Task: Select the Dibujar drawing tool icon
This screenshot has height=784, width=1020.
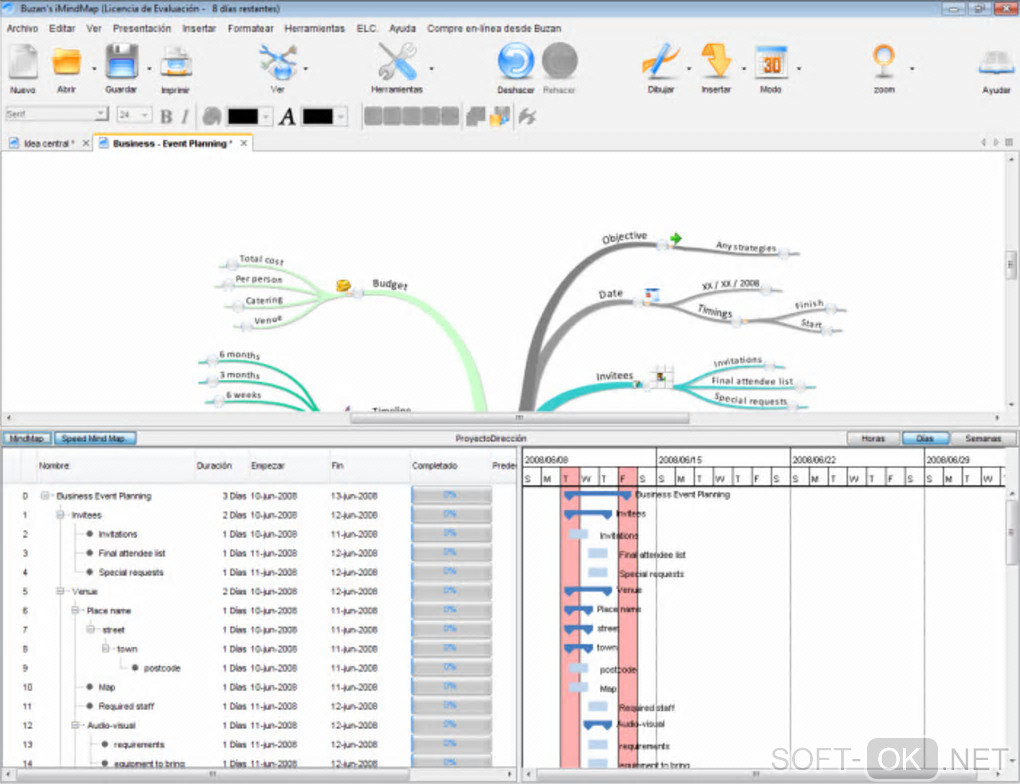Action: [x=660, y=61]
